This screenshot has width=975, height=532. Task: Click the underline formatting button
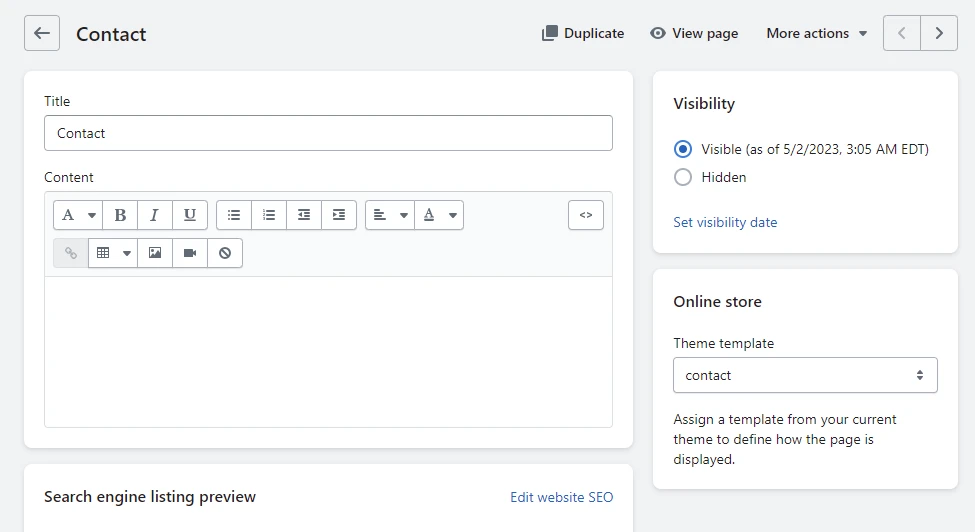pos(190,215)
